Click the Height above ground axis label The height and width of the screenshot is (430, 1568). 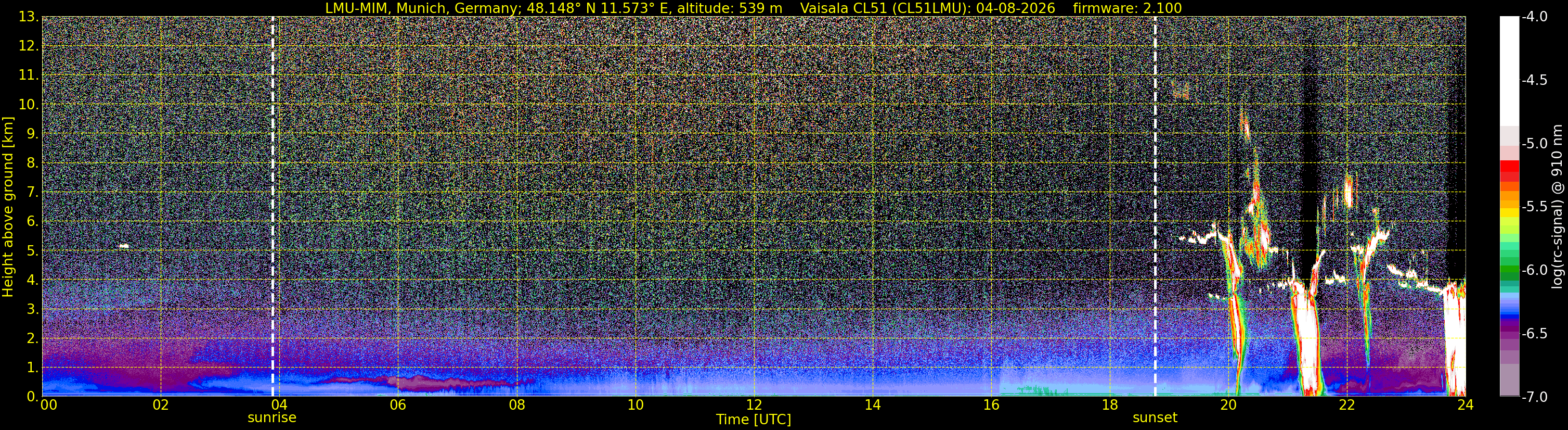click(x=8, y=207)
